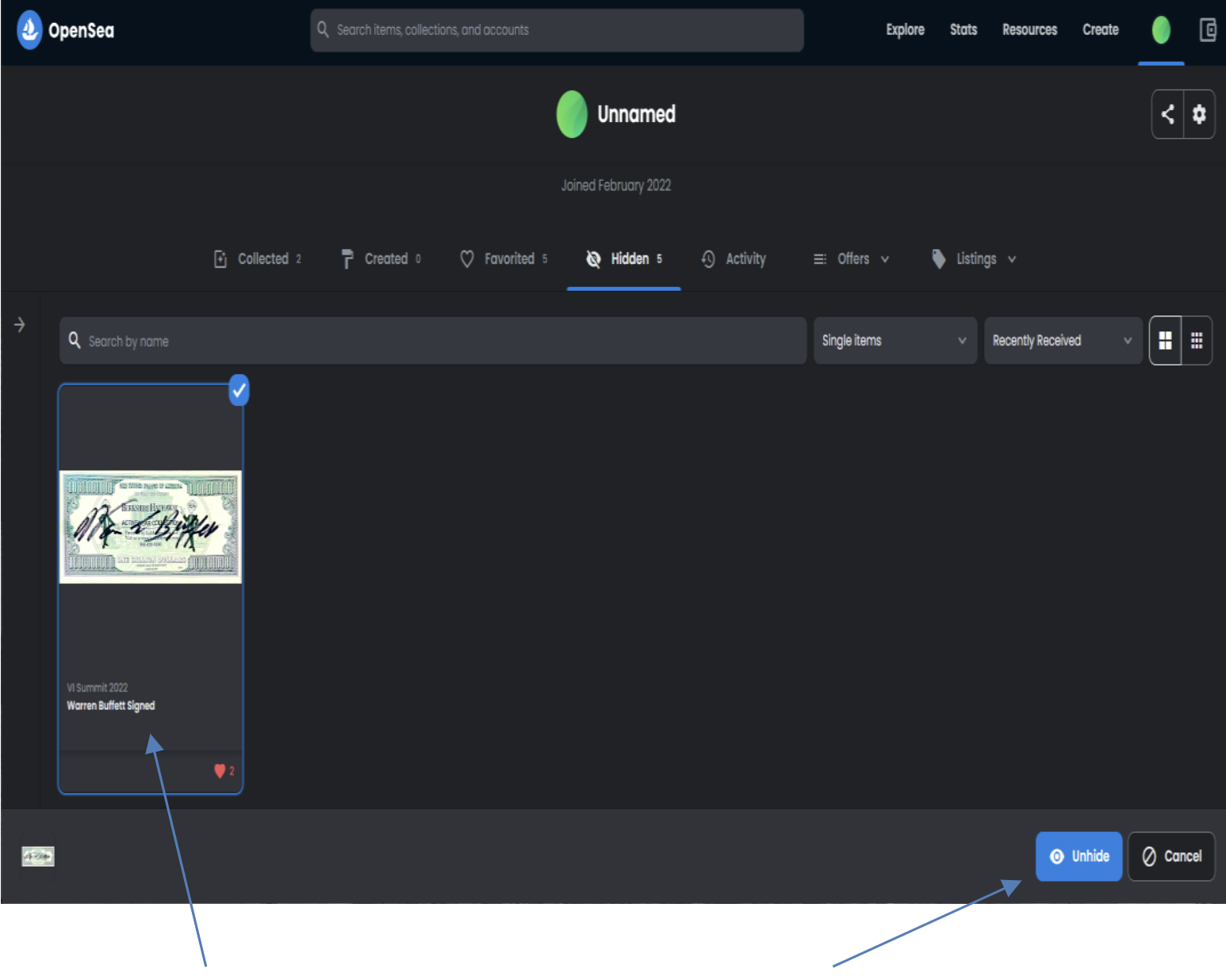Click the Unnamed profile name
Viewport: 1226px width, 980px height.
click(x=637, y=114)
